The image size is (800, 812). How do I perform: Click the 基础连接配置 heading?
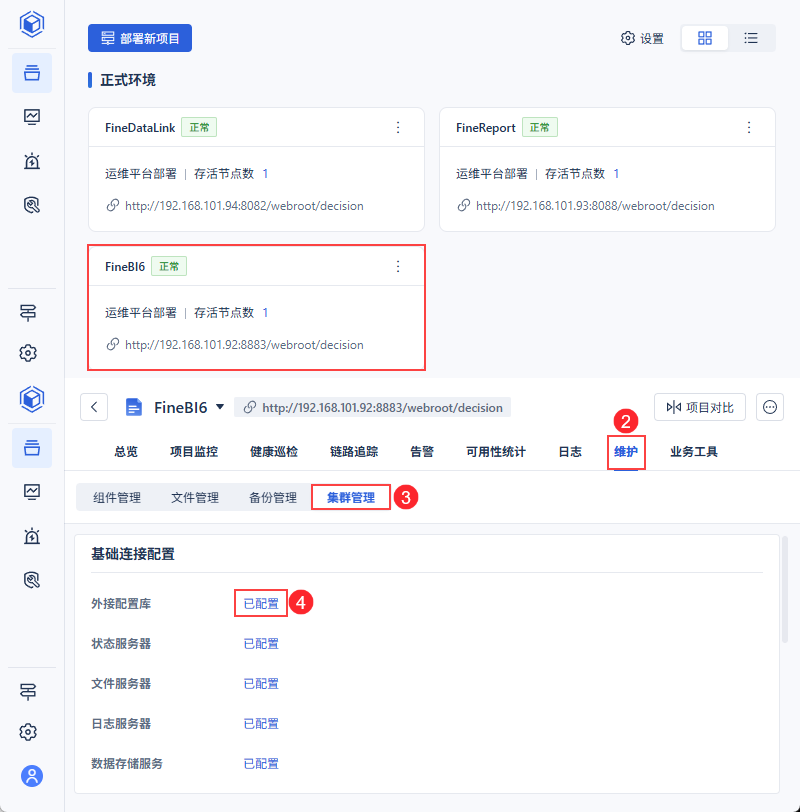(x=133, y=554)
